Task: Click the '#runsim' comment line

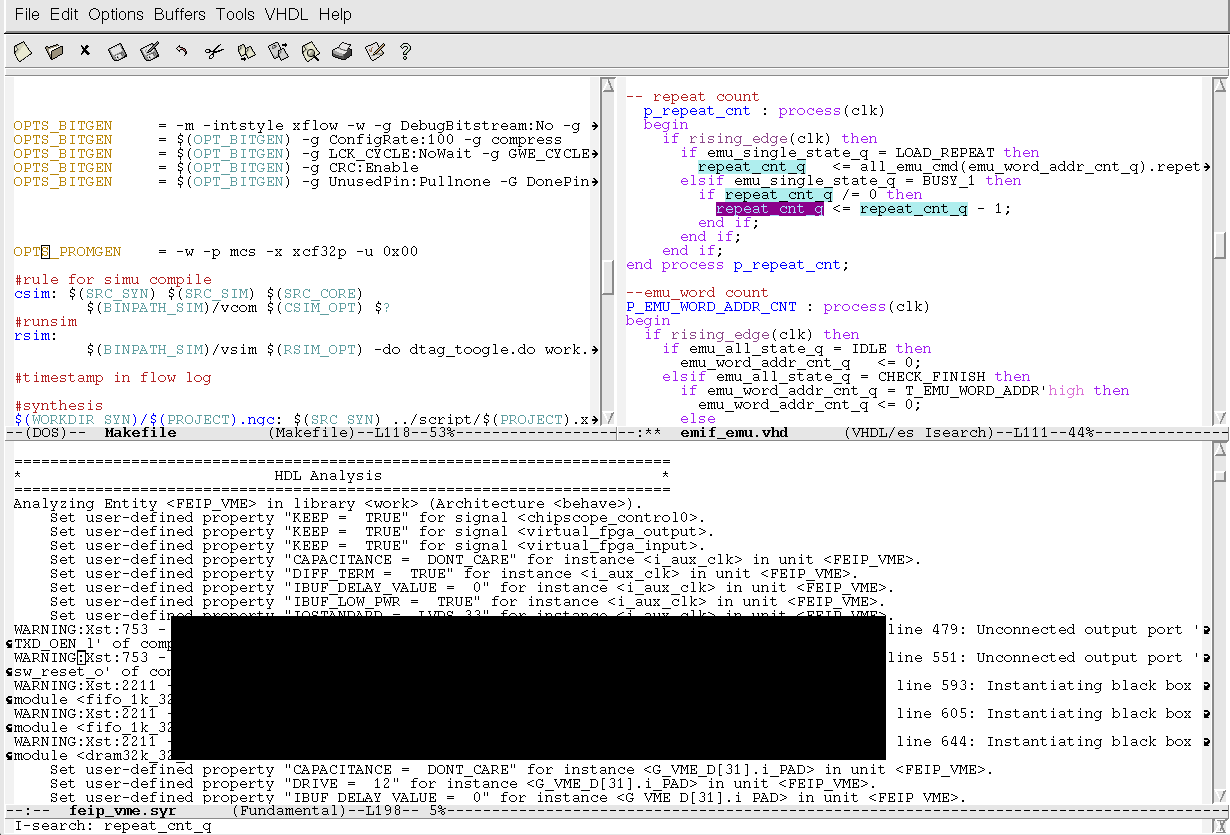Action: [45, 321]
